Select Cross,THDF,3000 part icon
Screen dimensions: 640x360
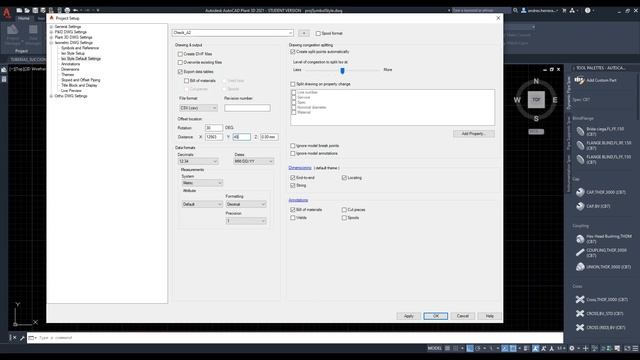pos(580,299)
